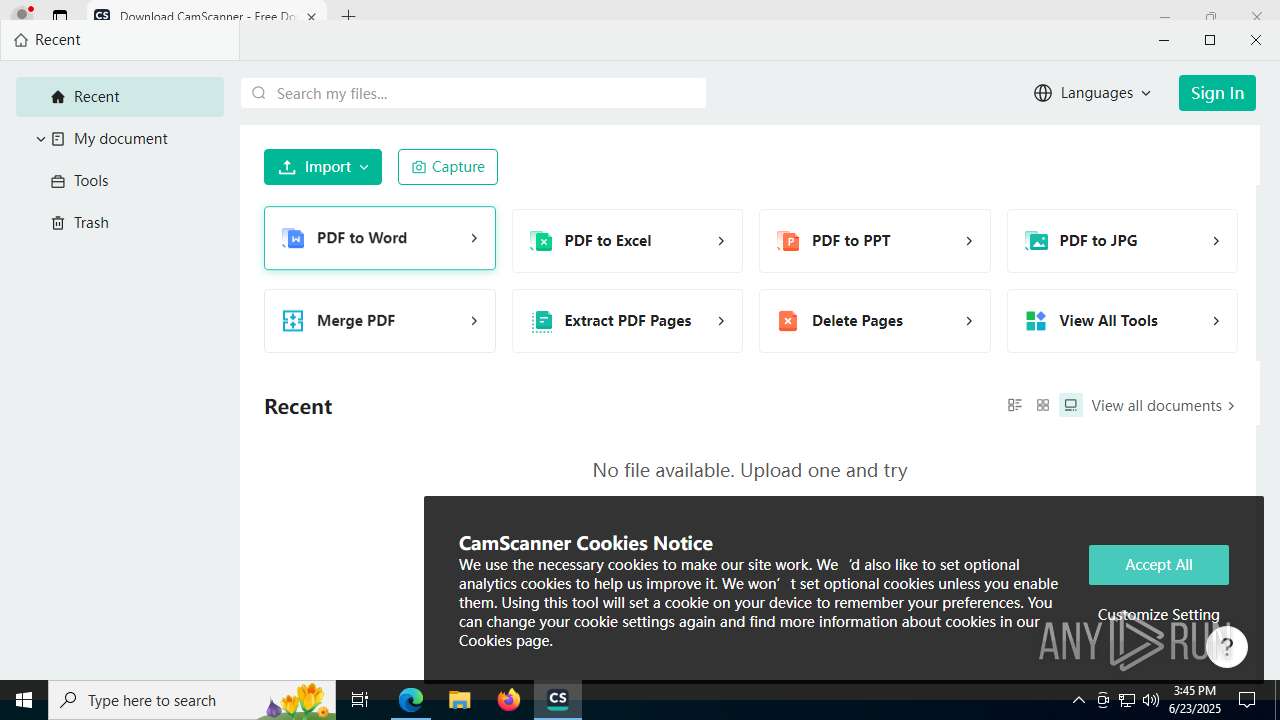1280x720 pixels.
Task: Click the Extract PDF Pages icon
Action: 541,321
